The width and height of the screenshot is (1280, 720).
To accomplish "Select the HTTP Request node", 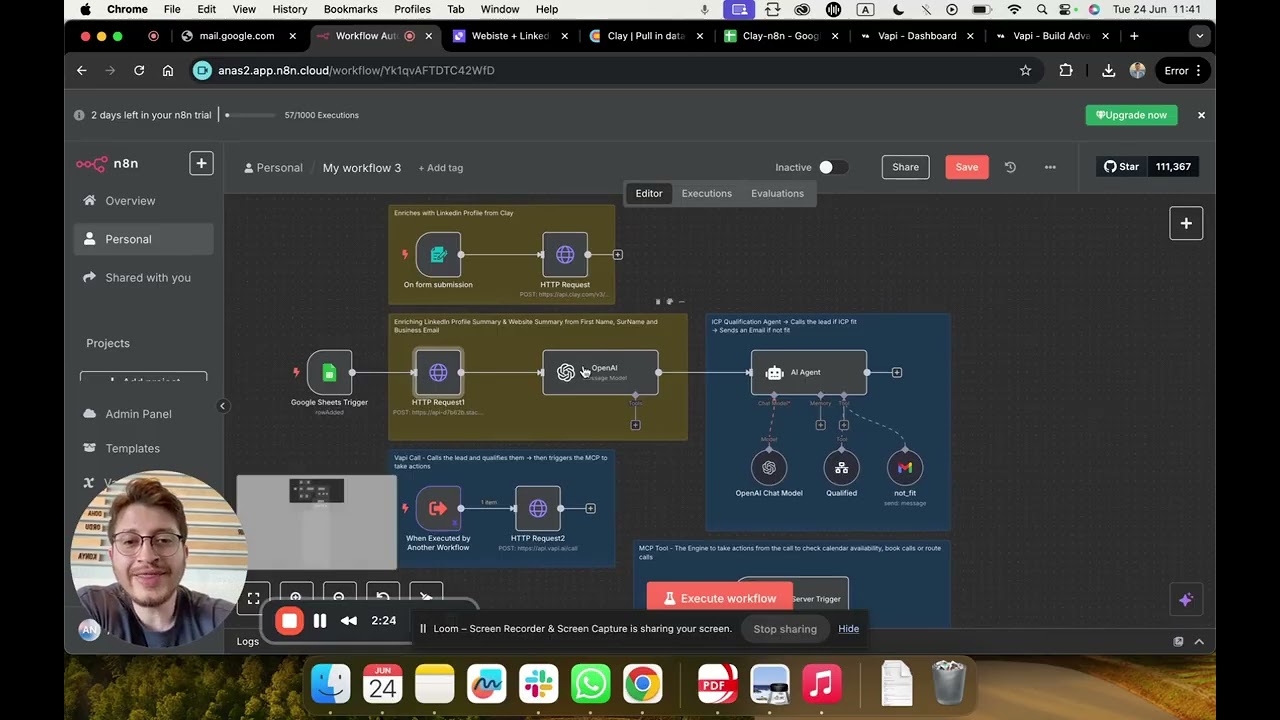I will coord(565,255).
